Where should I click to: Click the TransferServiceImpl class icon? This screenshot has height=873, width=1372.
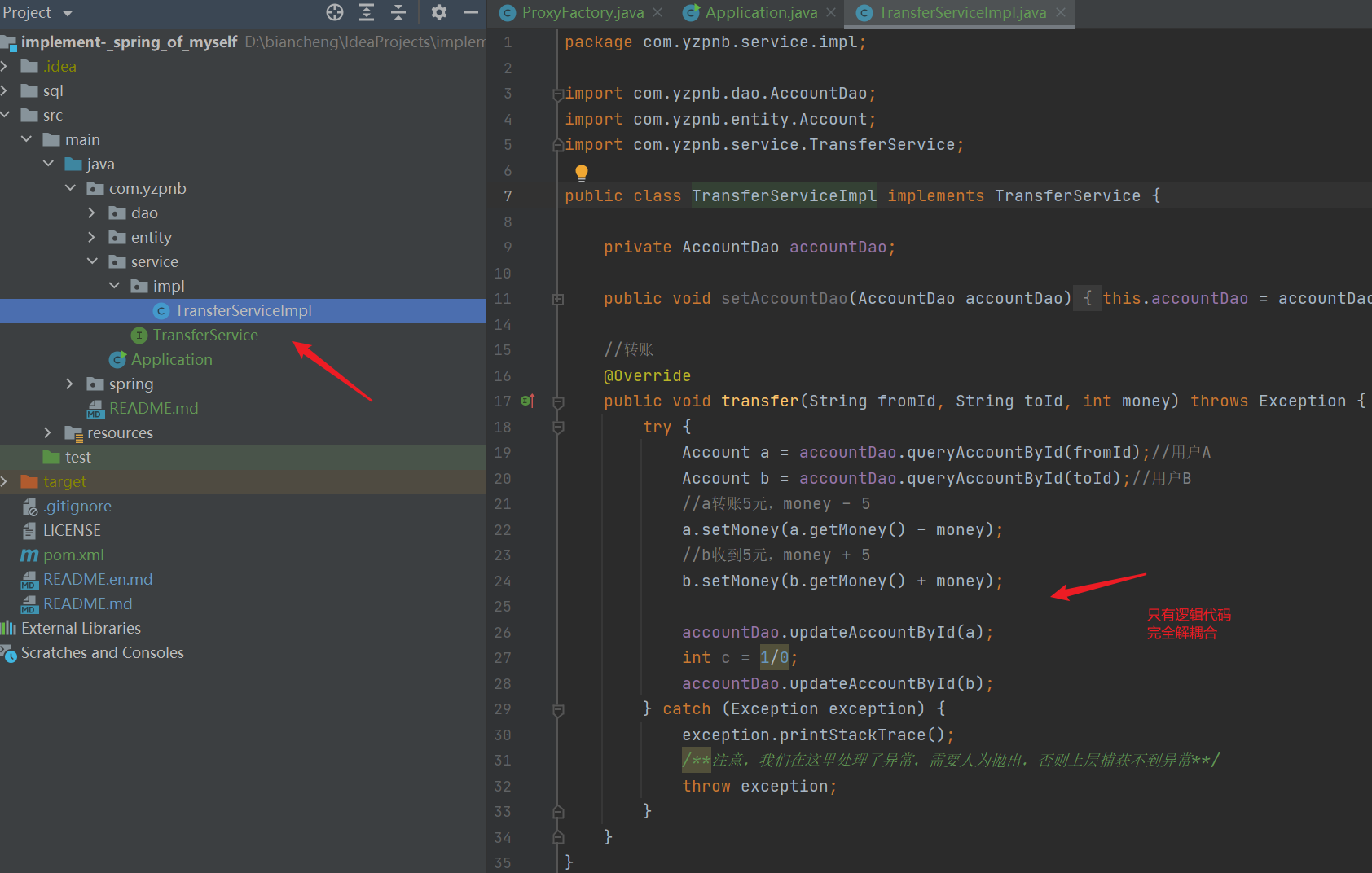[x=160, y=310]
